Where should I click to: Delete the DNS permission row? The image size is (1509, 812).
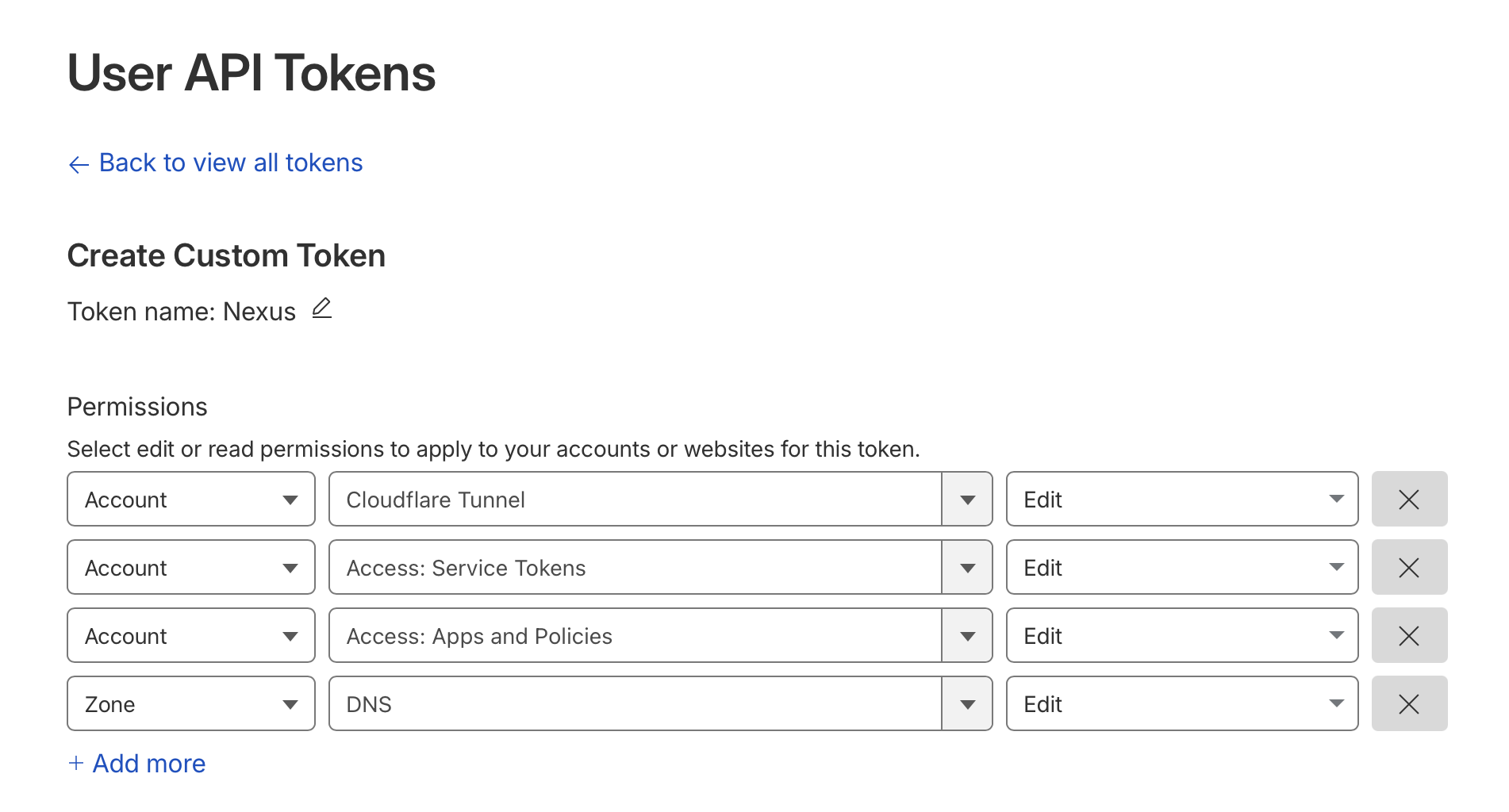(x=1408, y=704)
